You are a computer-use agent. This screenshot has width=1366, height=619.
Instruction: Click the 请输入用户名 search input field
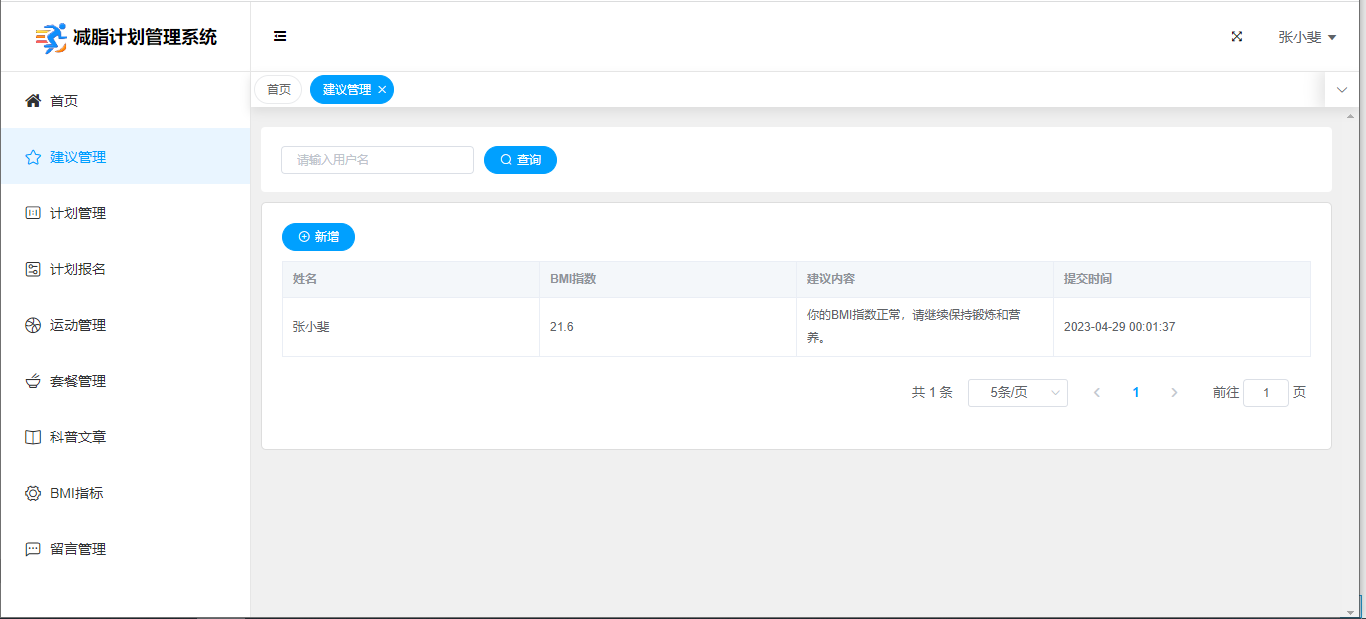377,160
